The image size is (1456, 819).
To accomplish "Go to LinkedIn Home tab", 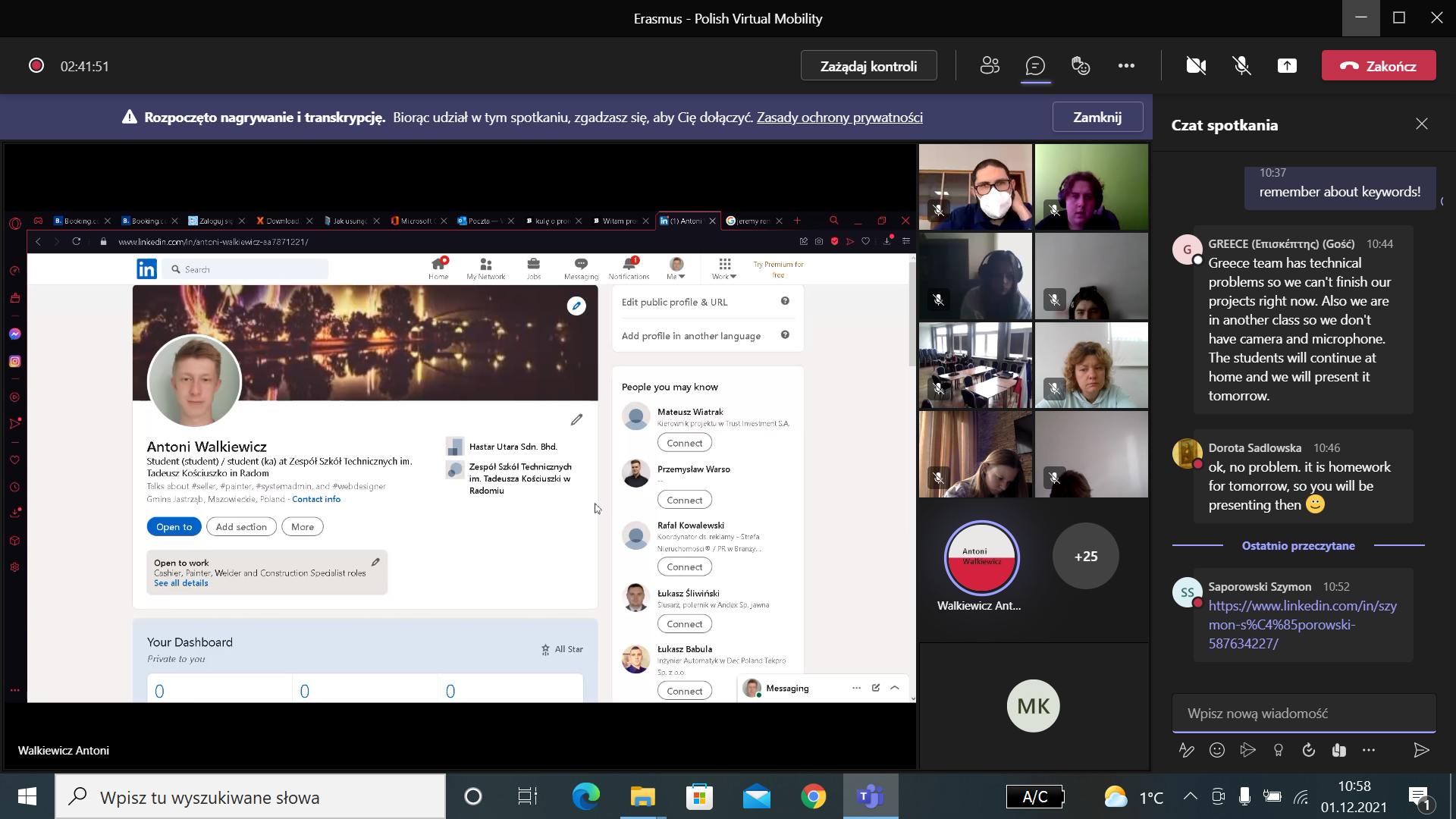I will [x=438, y=268].
